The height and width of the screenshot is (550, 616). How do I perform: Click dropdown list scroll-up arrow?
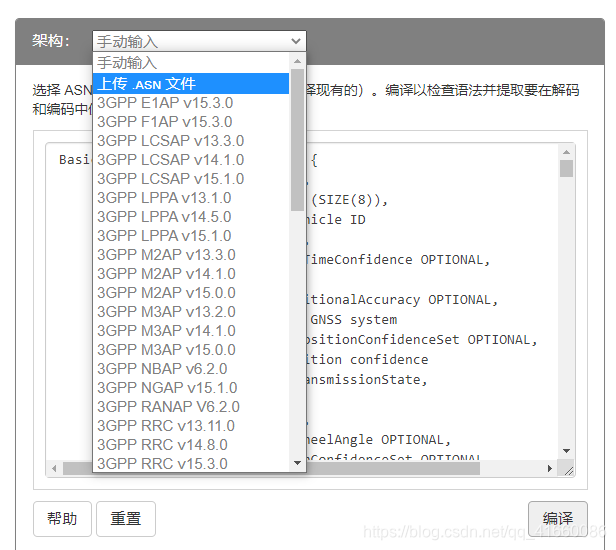[297, 61]
